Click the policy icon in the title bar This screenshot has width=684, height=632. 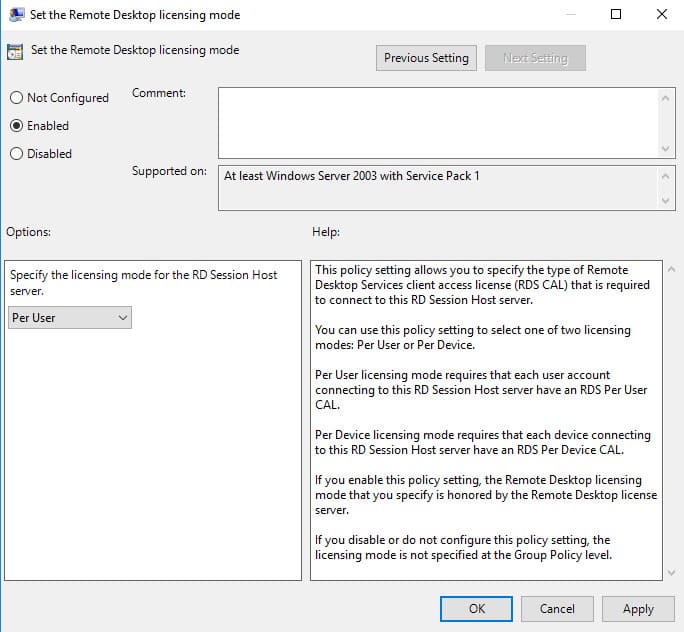(15, 15)
